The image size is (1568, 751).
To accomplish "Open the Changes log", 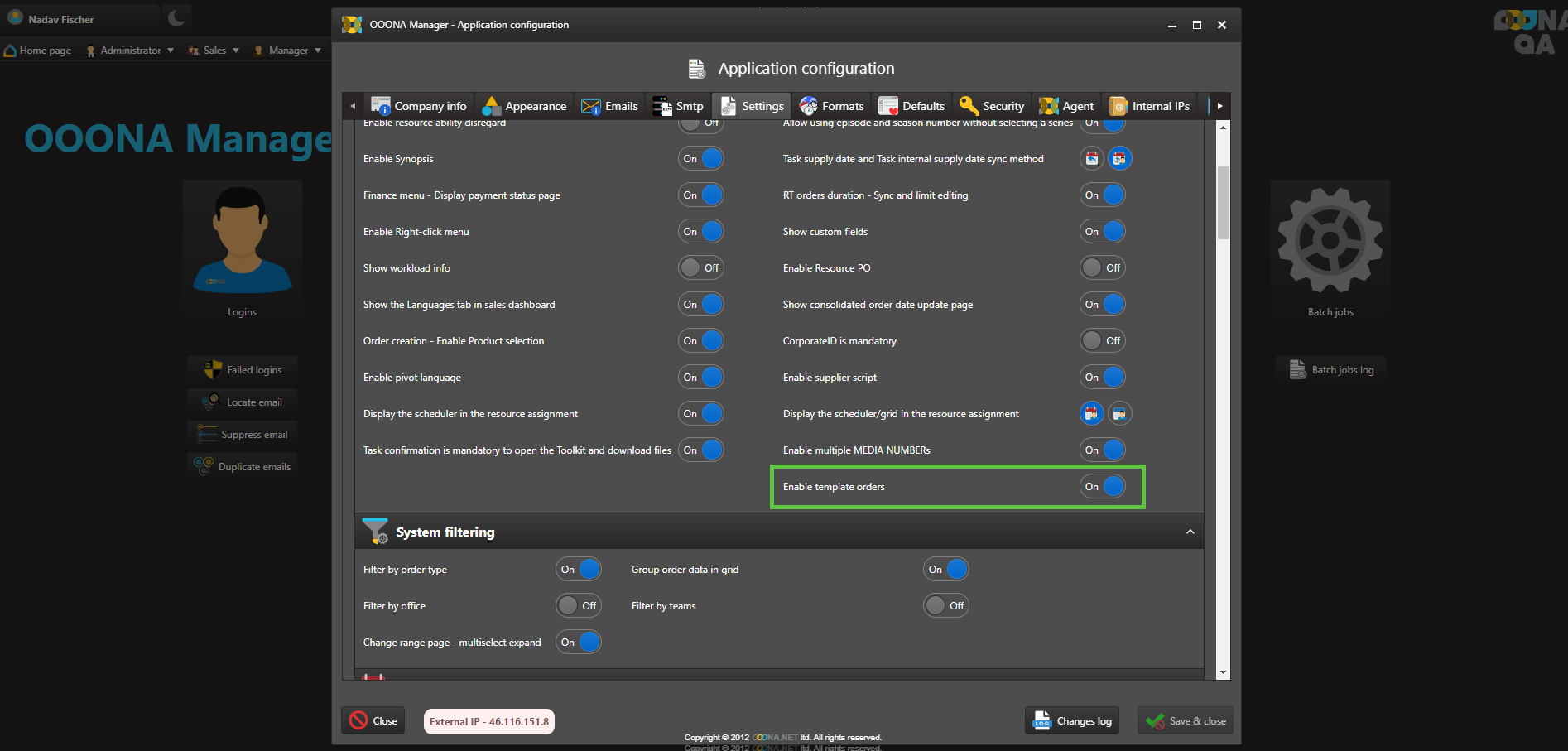I will click(x=1072, y=721).
